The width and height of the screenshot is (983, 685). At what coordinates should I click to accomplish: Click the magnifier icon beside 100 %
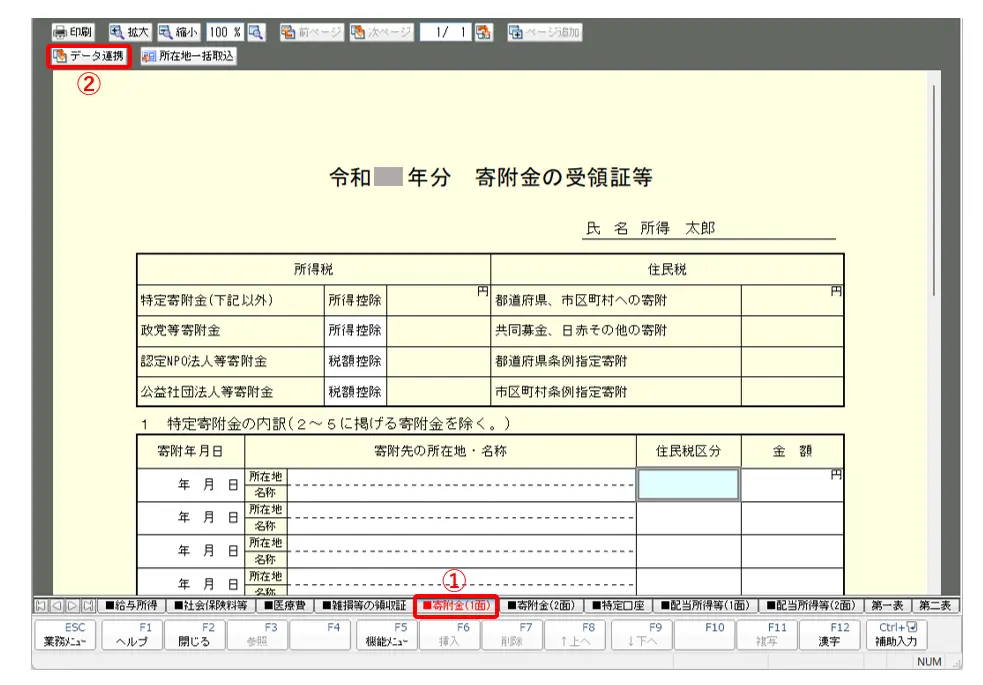(256, 32)
